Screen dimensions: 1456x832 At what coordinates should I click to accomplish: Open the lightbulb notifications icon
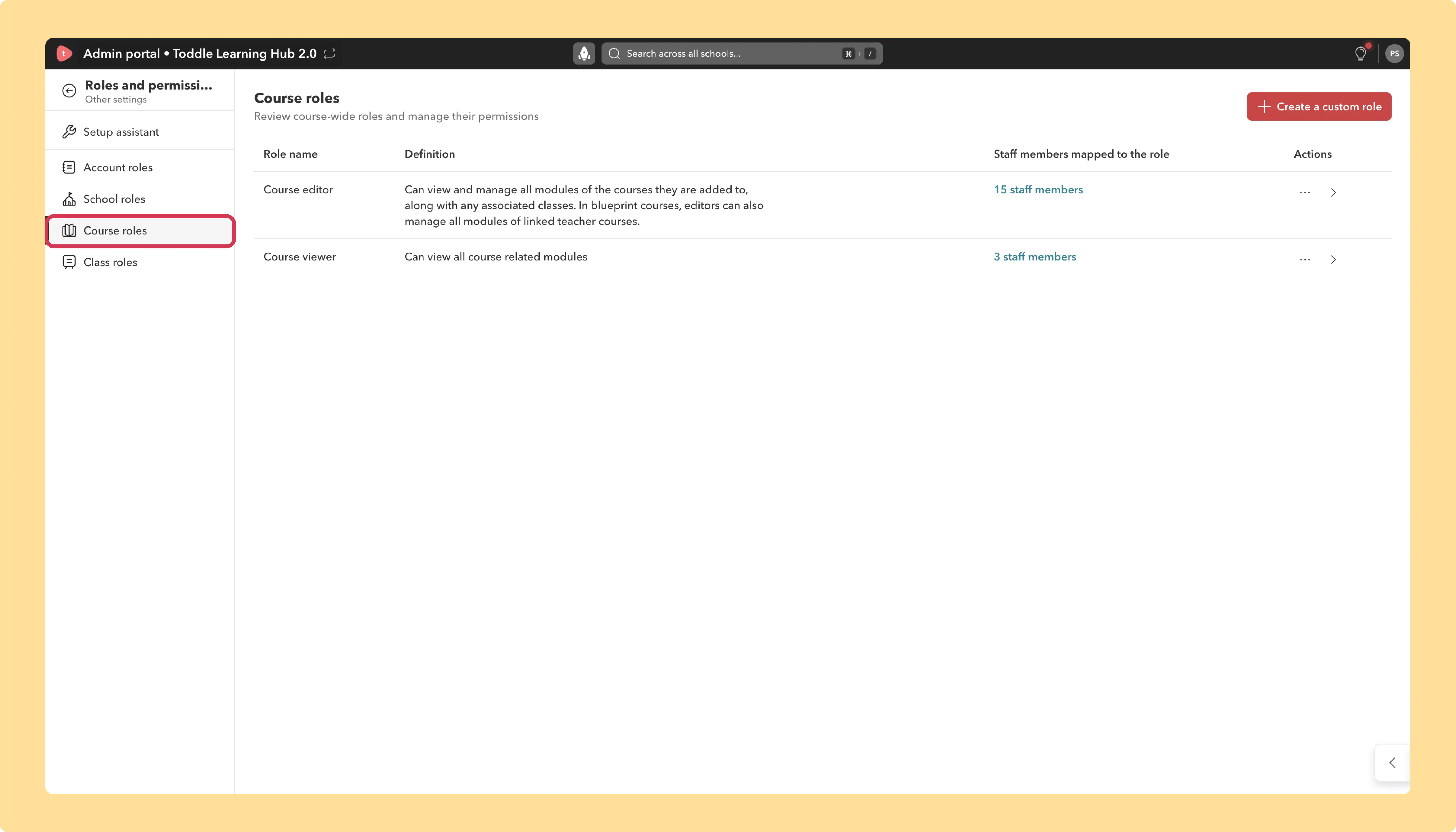coord(1360,54)
